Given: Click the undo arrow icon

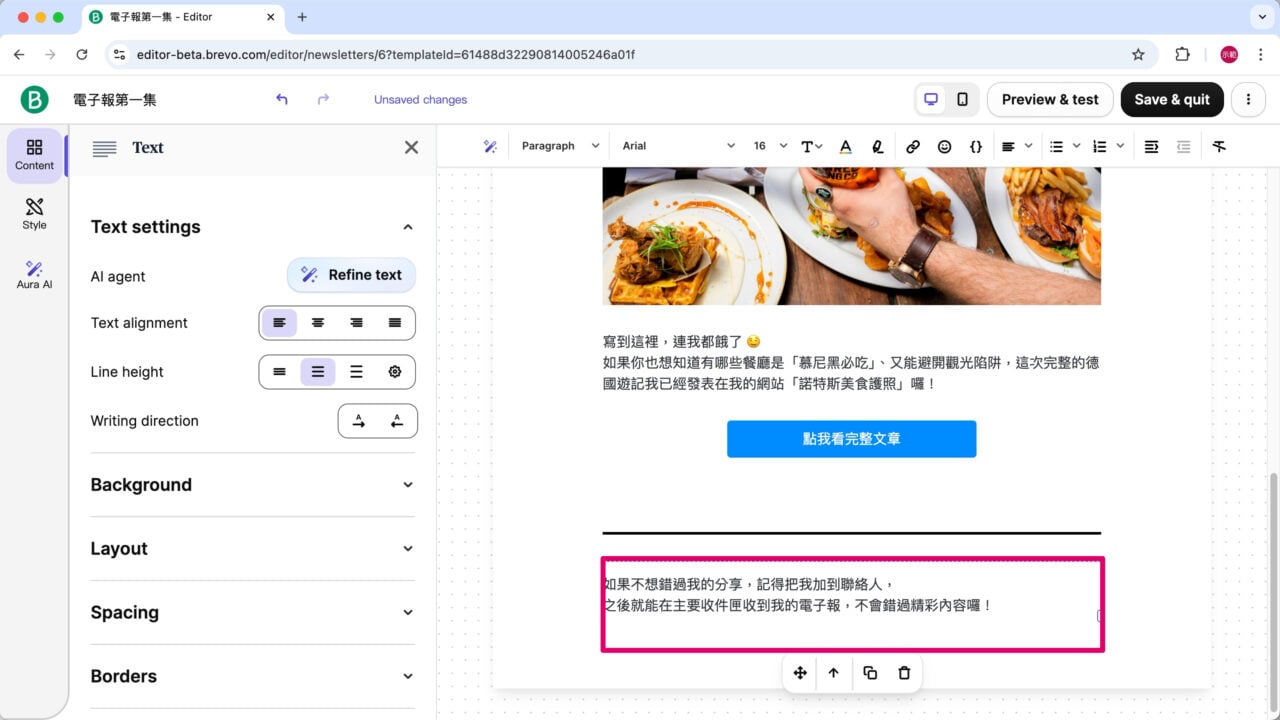Looking at the screenshot, I should 281,99.
